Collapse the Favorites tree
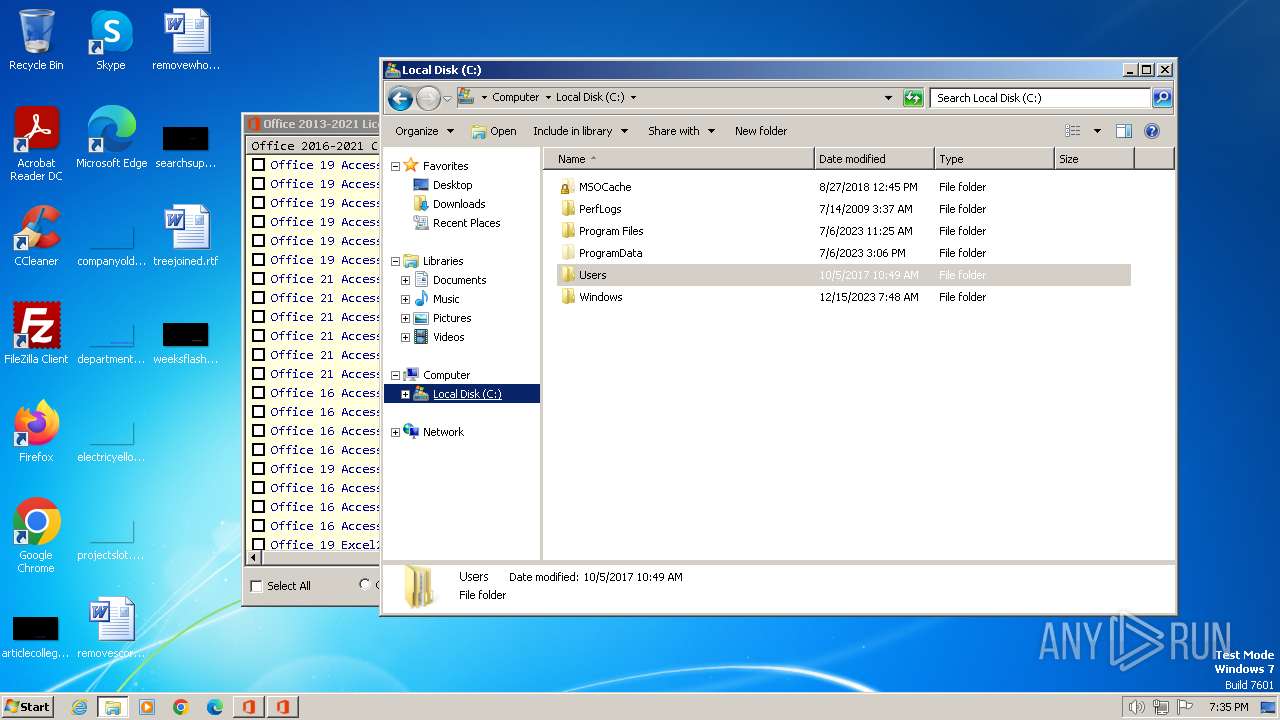Screen dimensions: 1280x720 (395, 166)
